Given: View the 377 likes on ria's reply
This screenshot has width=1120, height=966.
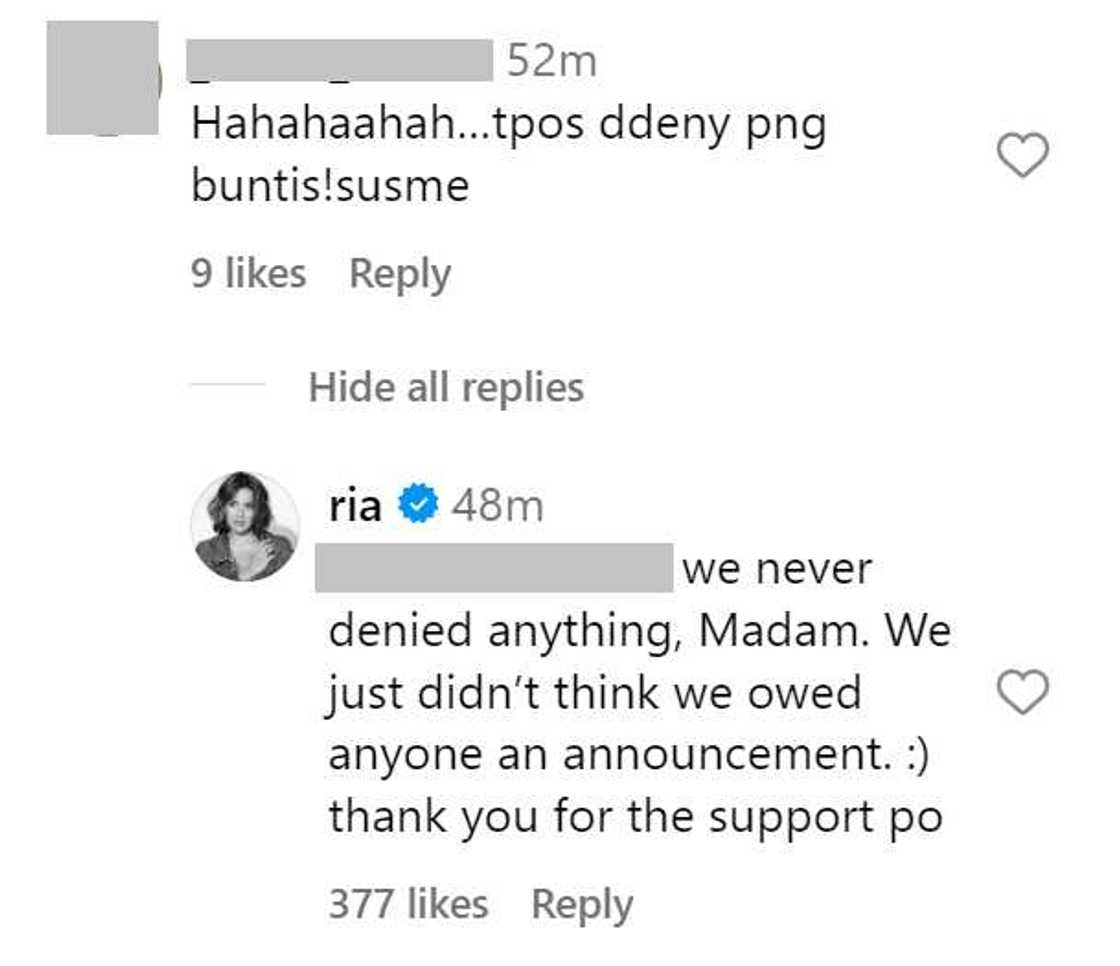Looking at the screenshot, I should pos(408,905).
